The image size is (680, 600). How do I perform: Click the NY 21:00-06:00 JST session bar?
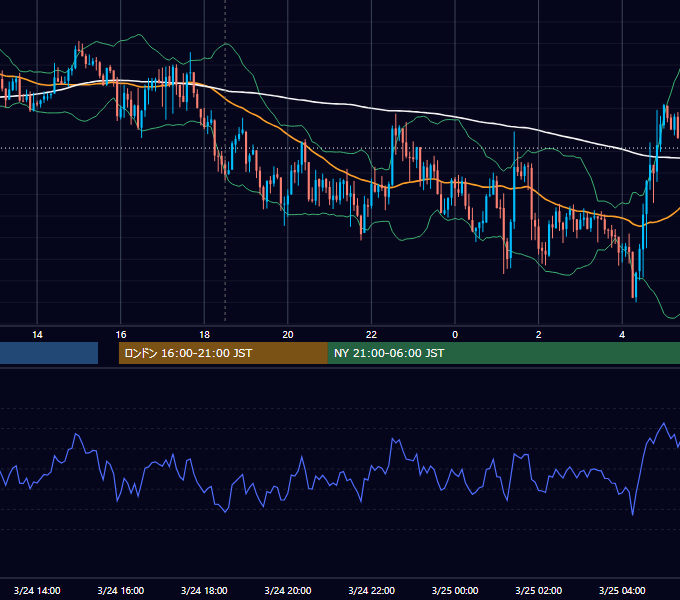504,353
